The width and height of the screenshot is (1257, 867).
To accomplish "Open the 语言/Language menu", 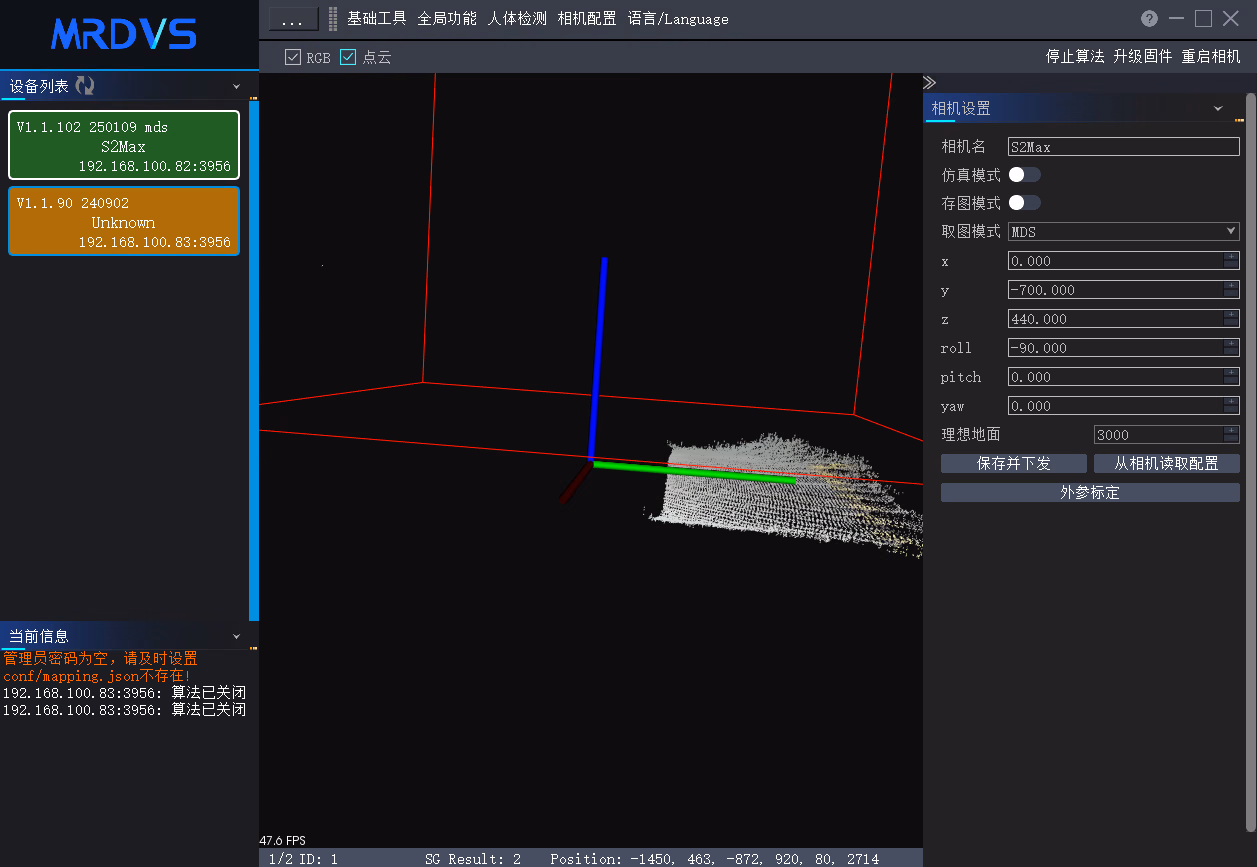I will pos(678,18).
